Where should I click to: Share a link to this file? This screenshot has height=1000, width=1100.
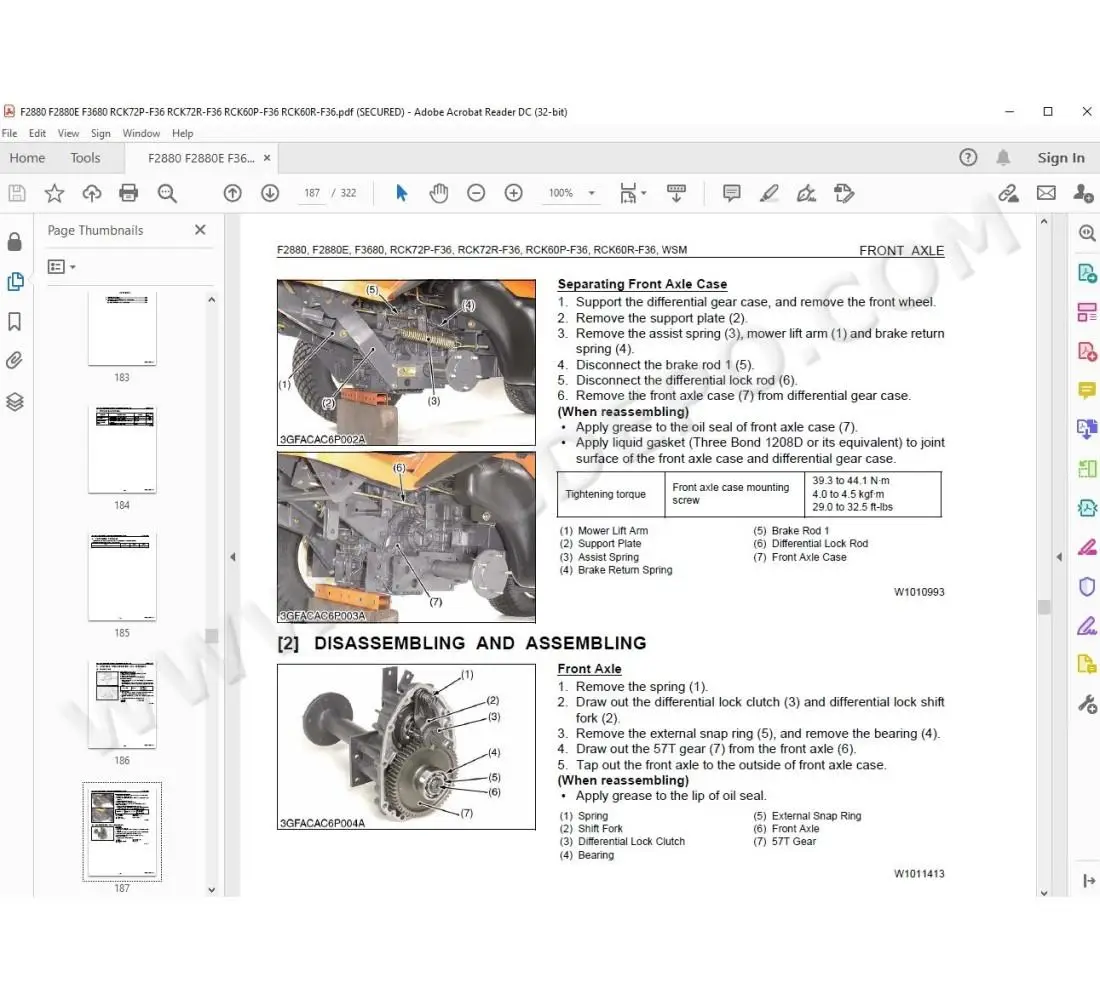coord(1008,193)
